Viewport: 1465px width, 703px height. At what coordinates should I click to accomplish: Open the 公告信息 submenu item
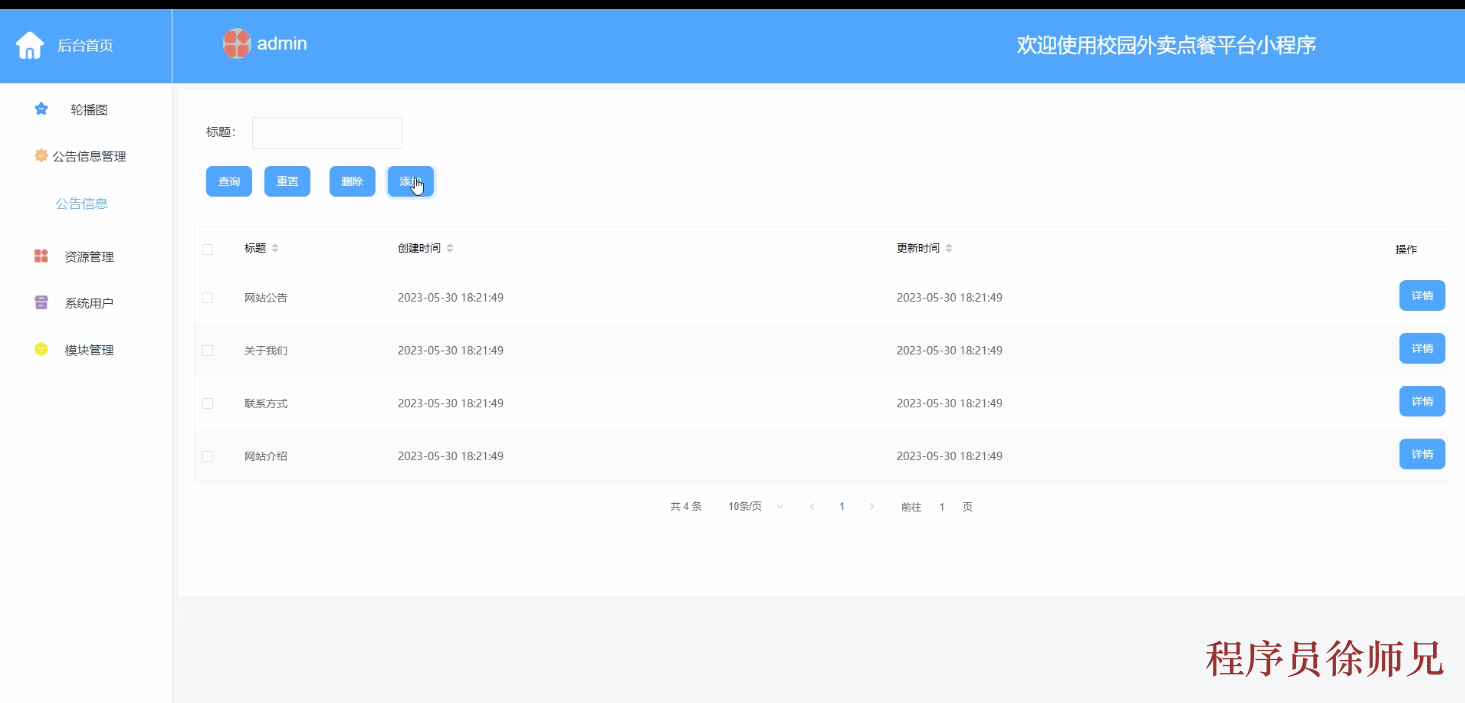click(81, 203)
